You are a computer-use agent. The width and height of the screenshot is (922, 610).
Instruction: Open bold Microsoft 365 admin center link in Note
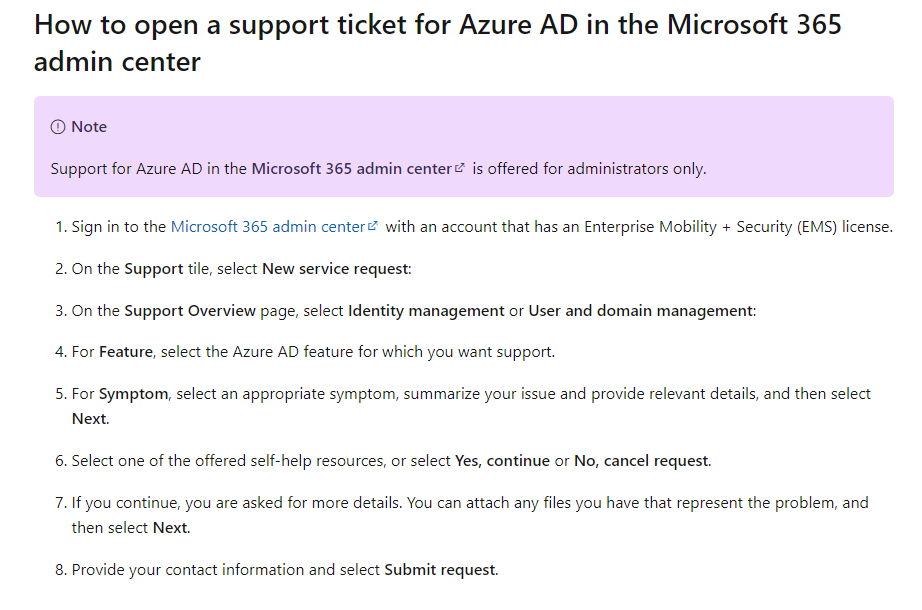point(352,169)
